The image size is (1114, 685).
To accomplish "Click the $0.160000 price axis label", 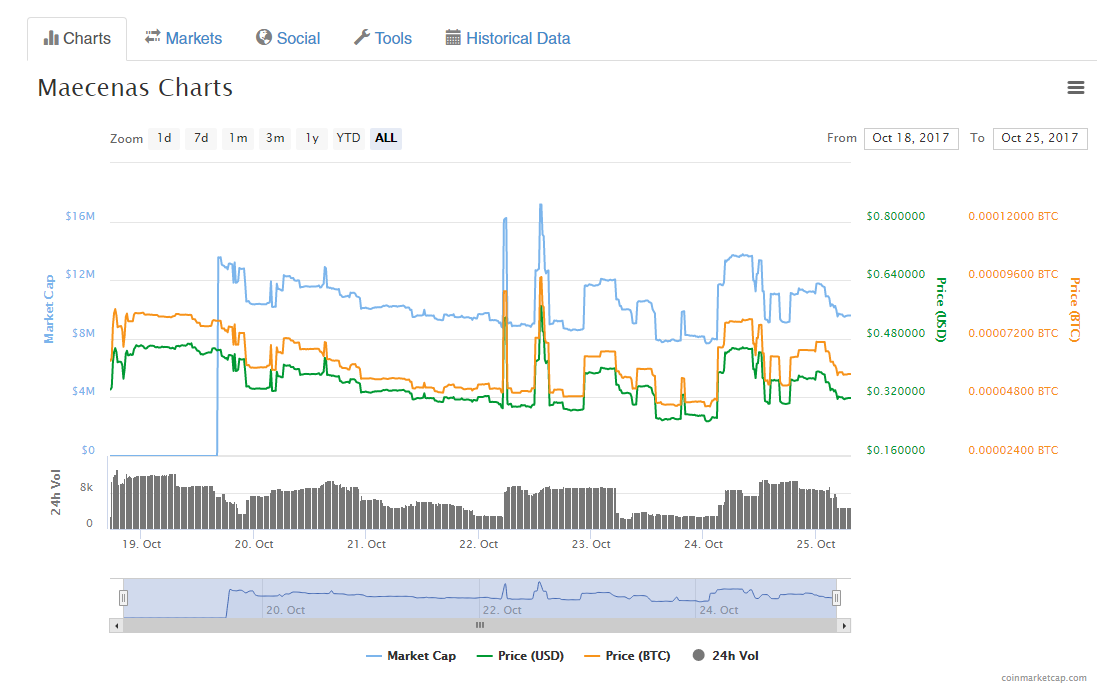I will [x=895, y=451].
